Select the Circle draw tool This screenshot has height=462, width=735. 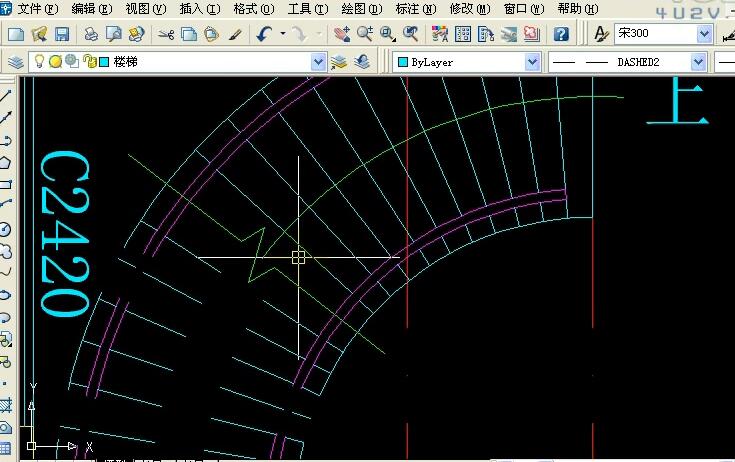click(x=6, y=229)
